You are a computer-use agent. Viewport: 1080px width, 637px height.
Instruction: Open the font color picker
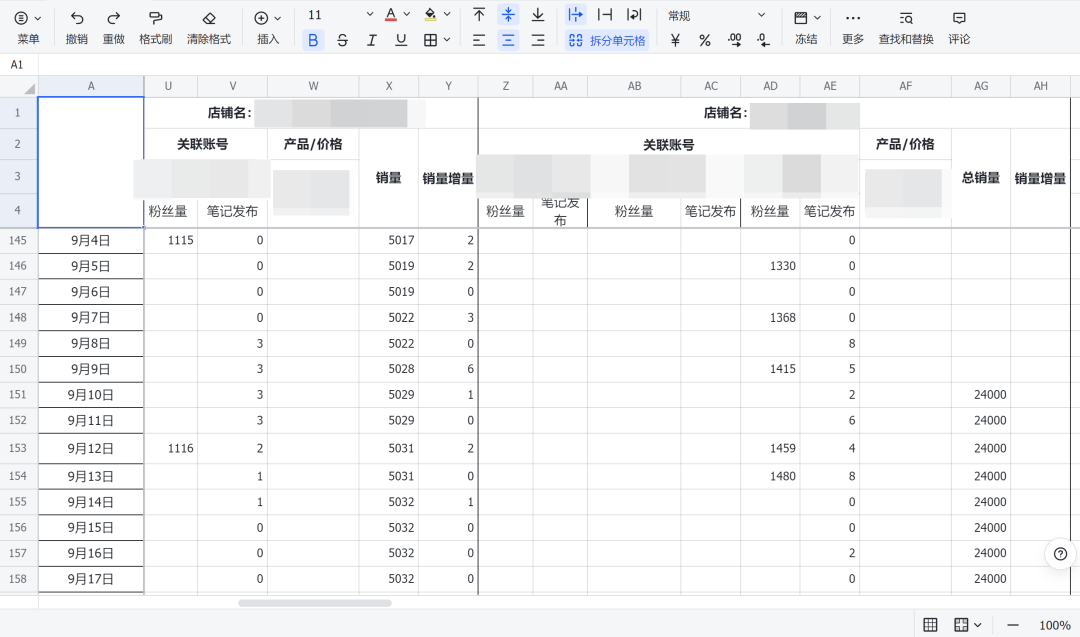(x=392, y=14)
